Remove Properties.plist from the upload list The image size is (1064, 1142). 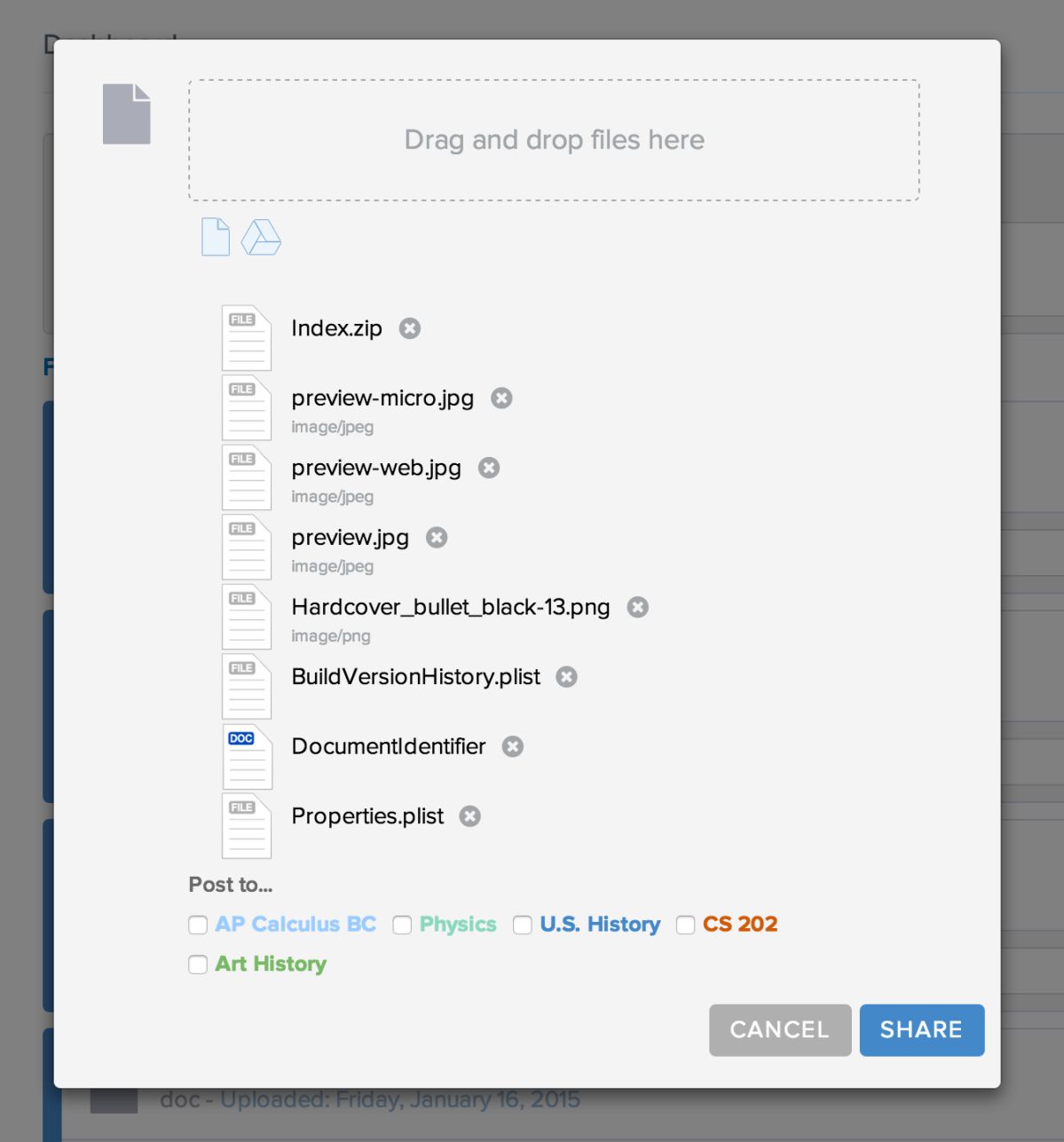pyautogui.click(x=469, y=816)
